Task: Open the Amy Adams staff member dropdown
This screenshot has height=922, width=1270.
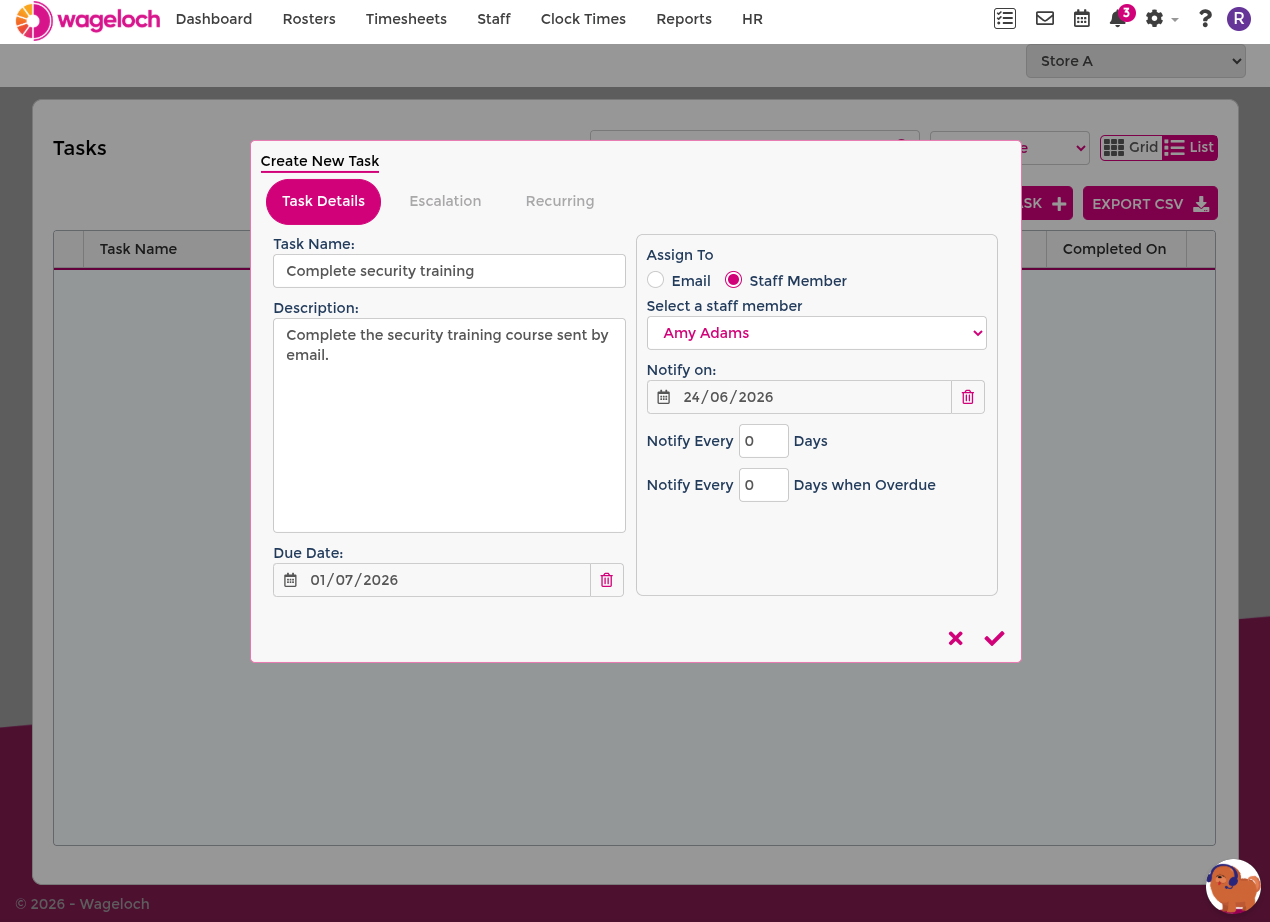Action: pyautogui.click(x=817, y=333)
